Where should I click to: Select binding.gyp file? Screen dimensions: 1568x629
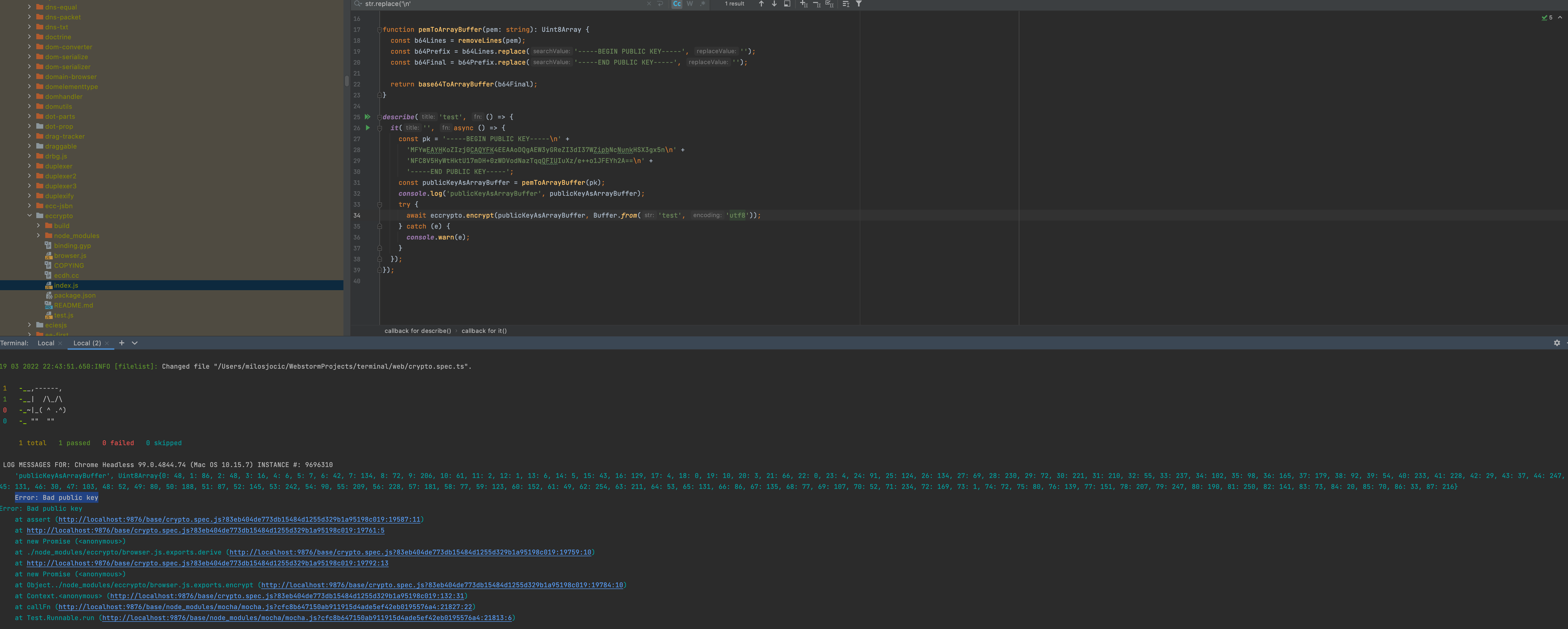pos(72,246)
